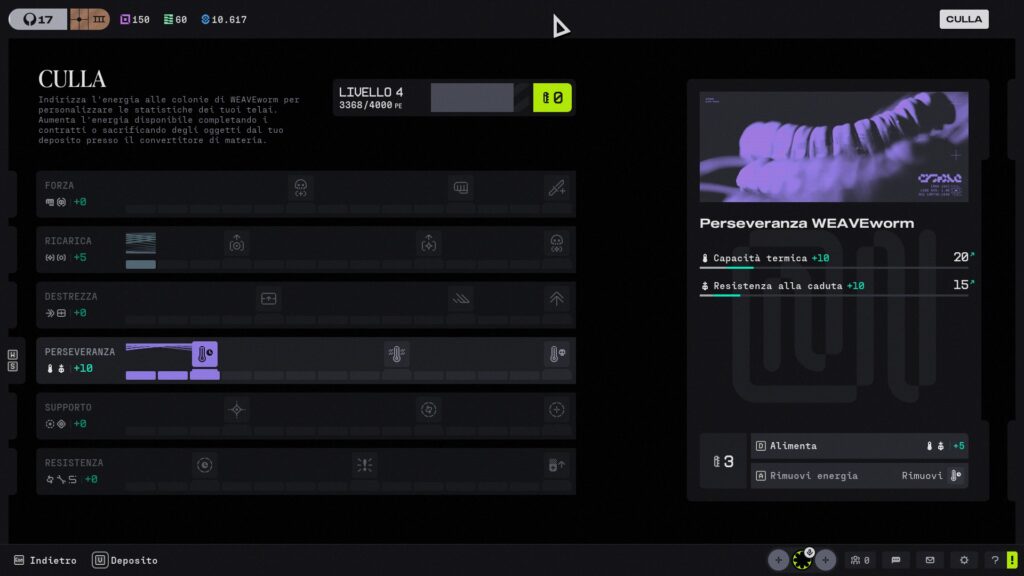
Task: Click the Destrezza double-chevron upgrade icon
Action: point(556,298)
